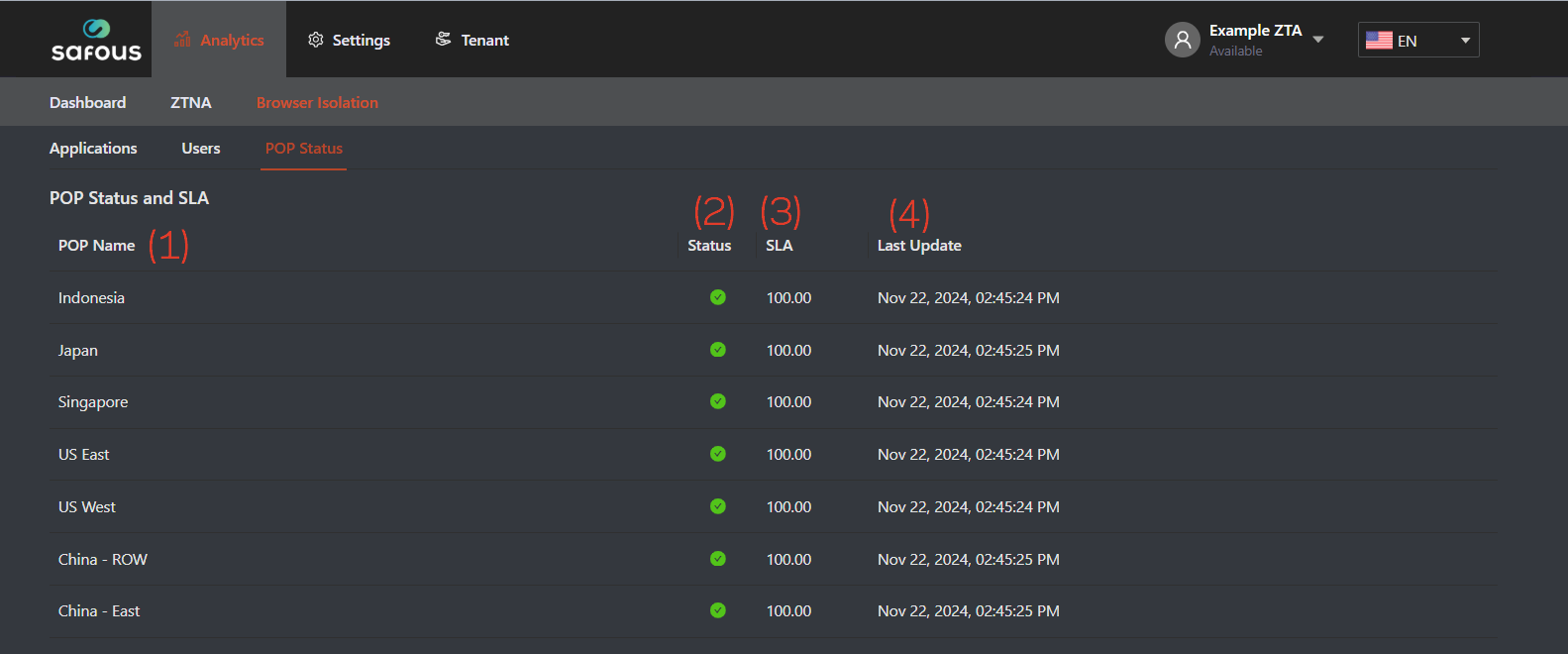This screenshot has height=654, width=1568.
Task: Click China - East green status icon
Action: click(x=718, y=610)
